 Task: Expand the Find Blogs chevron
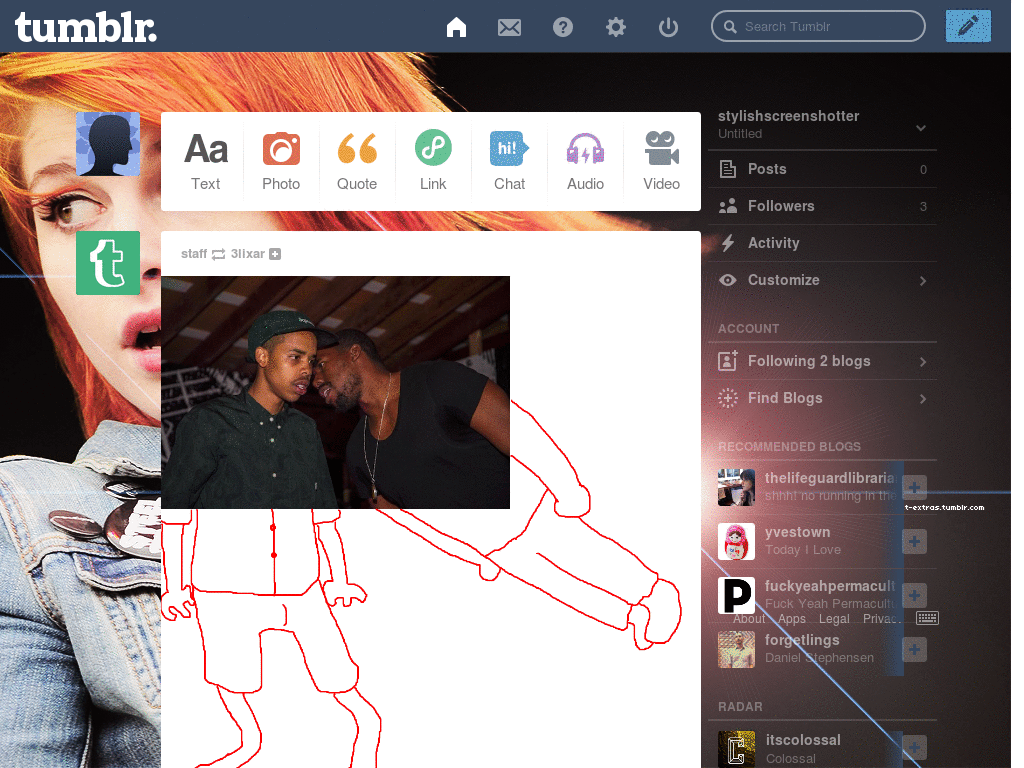[923, 398]
